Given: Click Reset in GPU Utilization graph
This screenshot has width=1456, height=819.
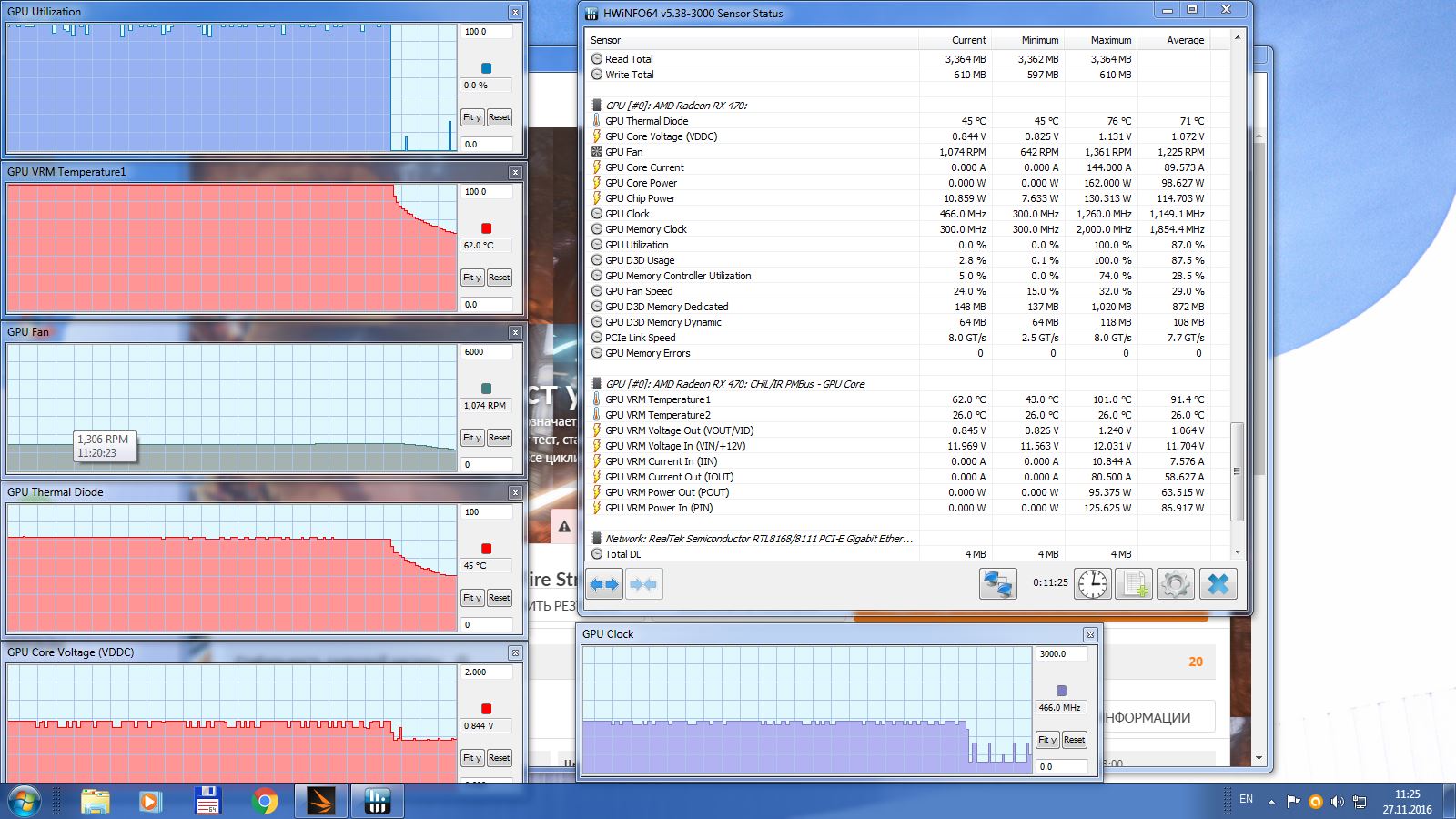Looking at the screenshot, I should [x=499, y=117].
